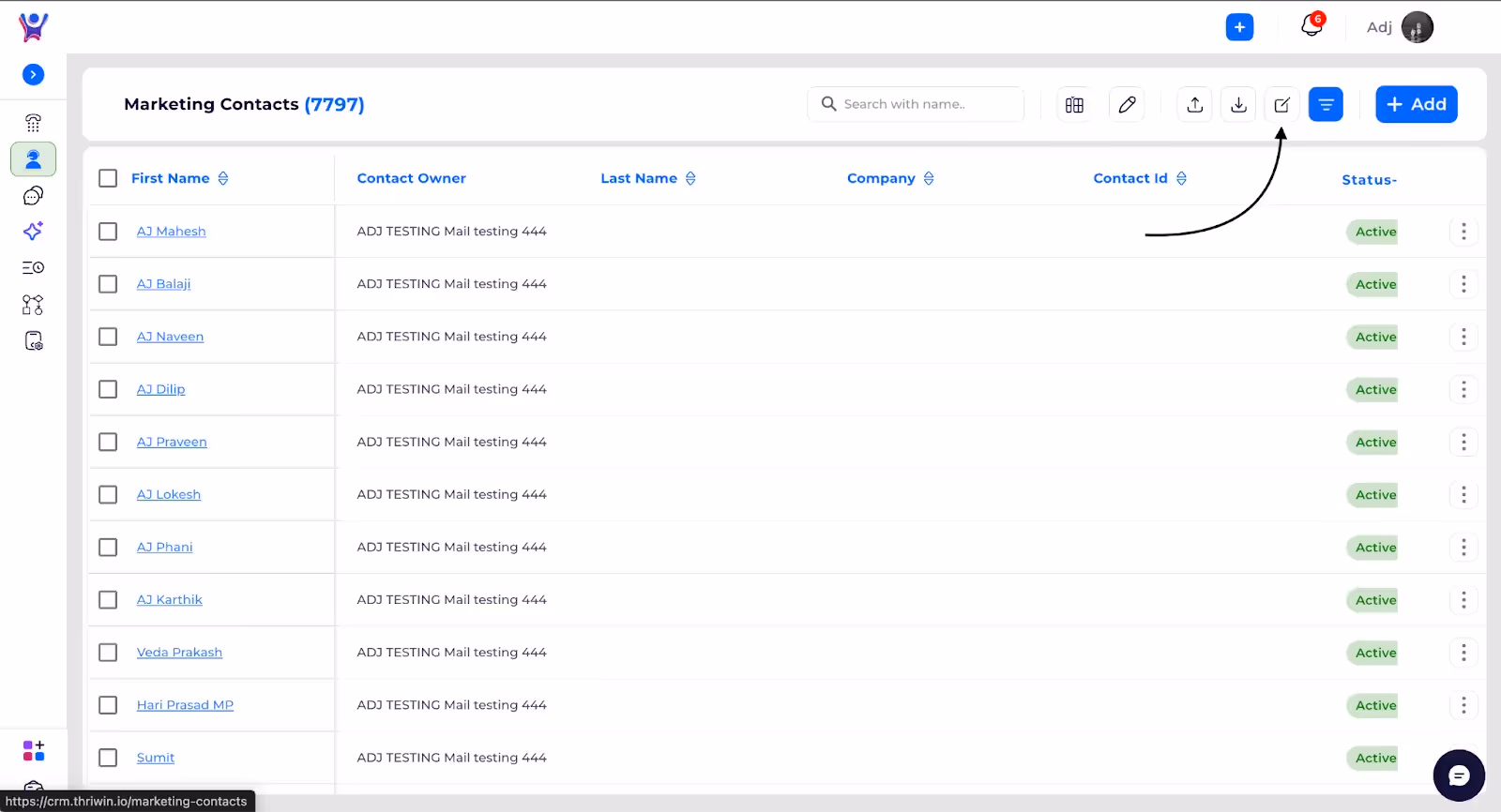Check the Veda Prakash row checkbox
Image resolution: width=1501 pixels, height=812 pixels.
coord(108,652)
